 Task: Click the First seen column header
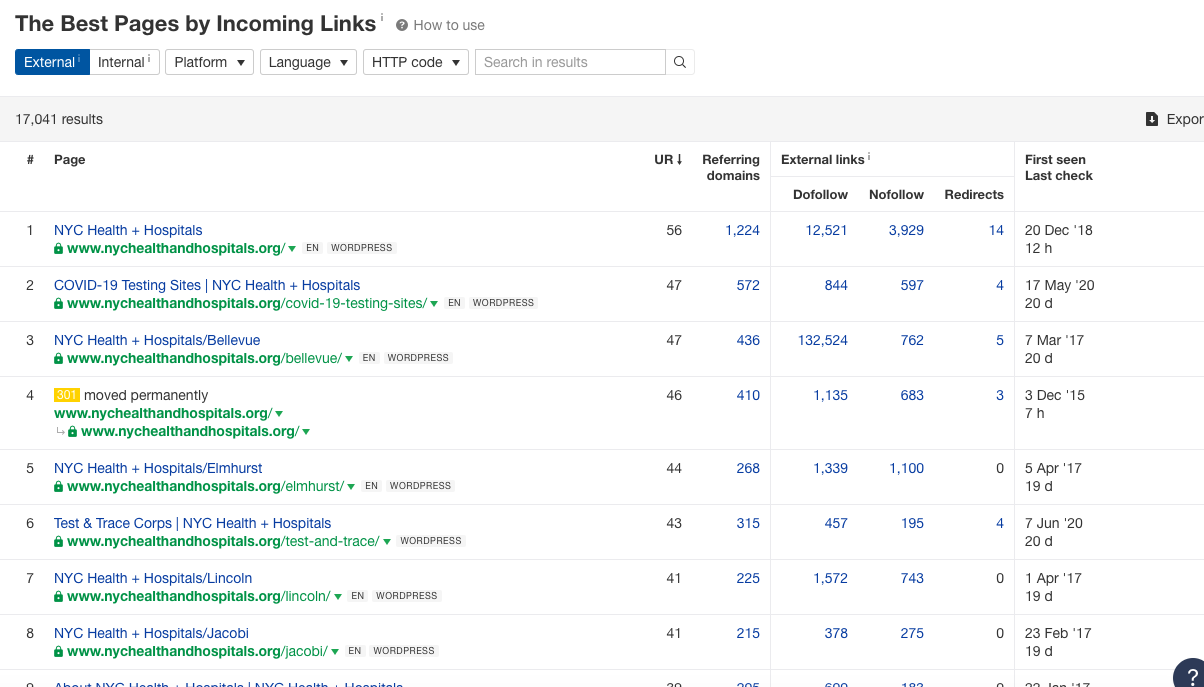1055,159
